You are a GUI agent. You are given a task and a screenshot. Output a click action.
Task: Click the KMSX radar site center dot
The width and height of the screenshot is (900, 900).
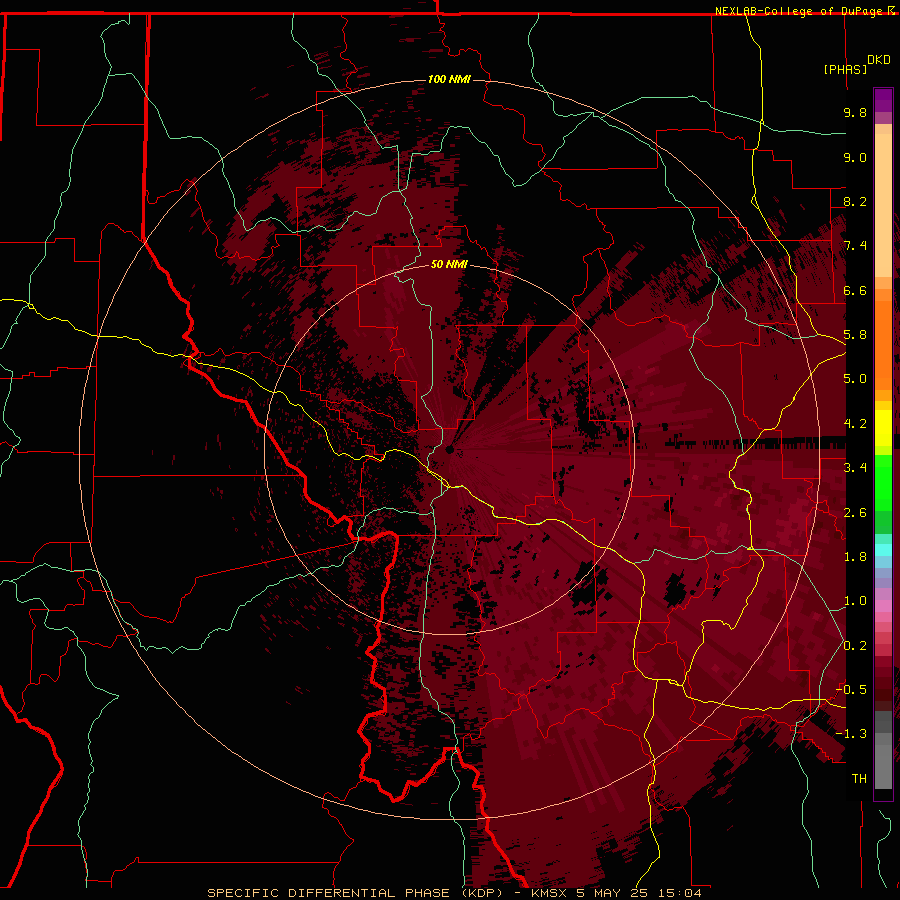pyautogui.click(x=449, y=449)
